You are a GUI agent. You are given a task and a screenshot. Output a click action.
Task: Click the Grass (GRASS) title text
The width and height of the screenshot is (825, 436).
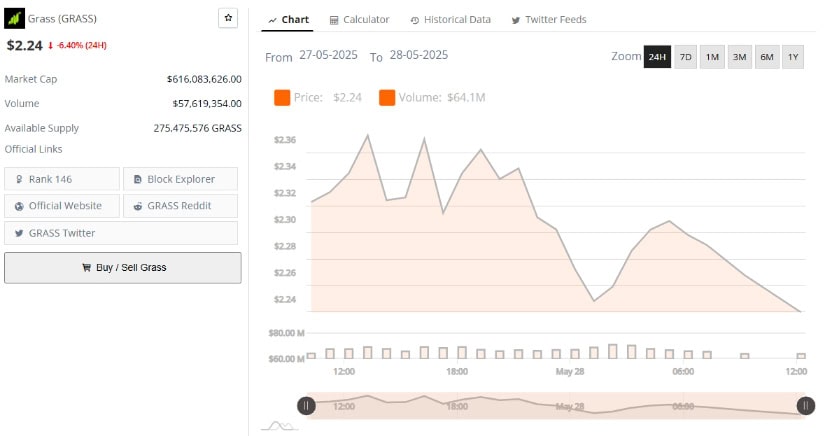tap(62, 19)
